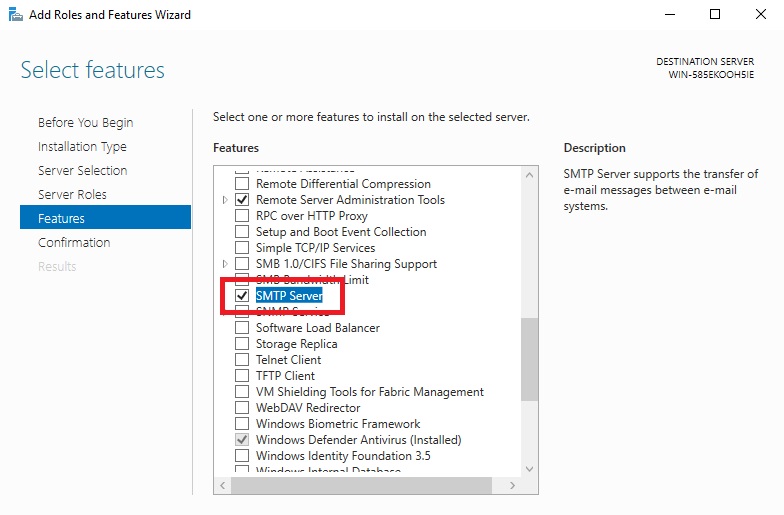Select the WebDAV Redirector feature label
Screen dimensions: 784x515
click(x=308, y=408)
